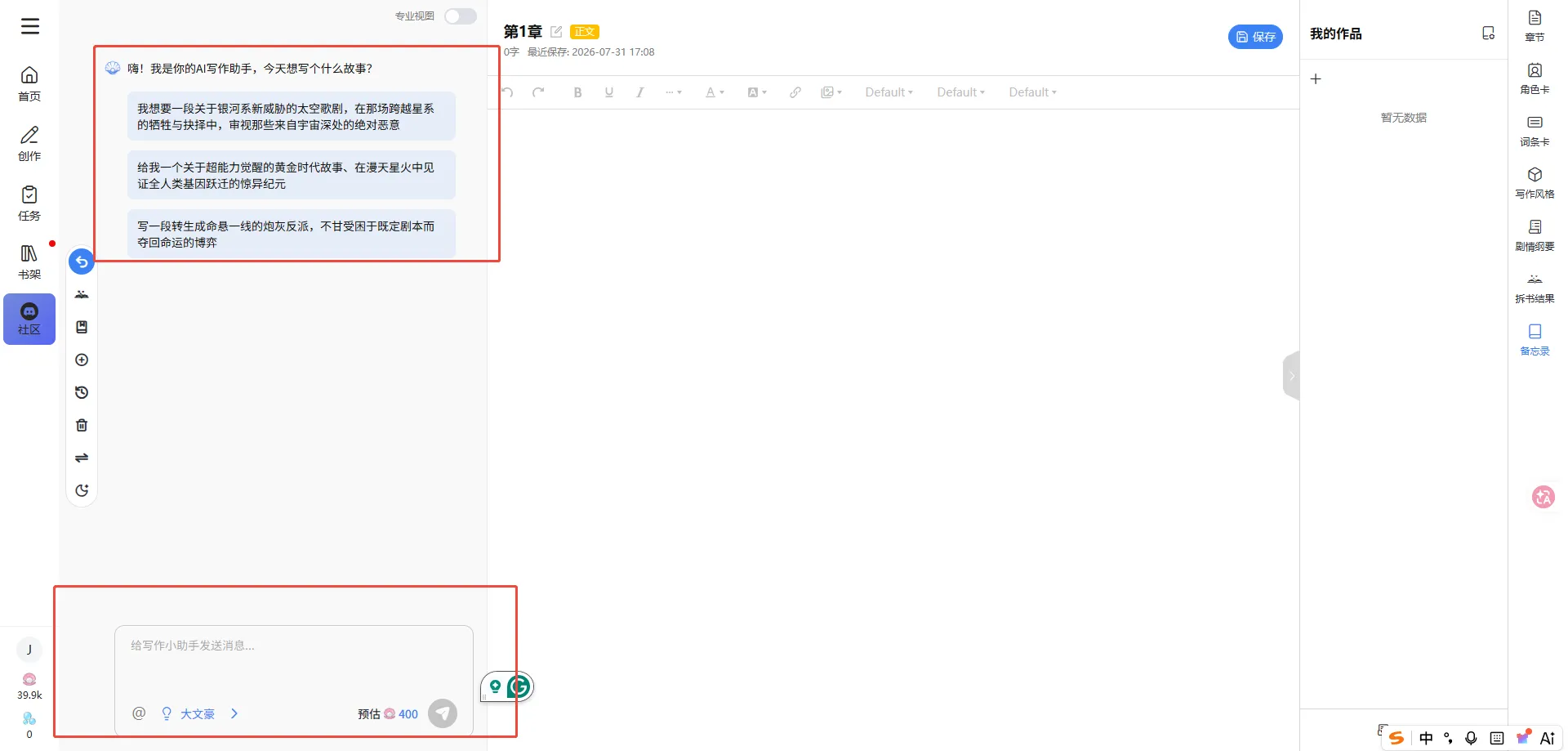
Task: Toggle underline formatting
Action: click(x=608, y=92)
